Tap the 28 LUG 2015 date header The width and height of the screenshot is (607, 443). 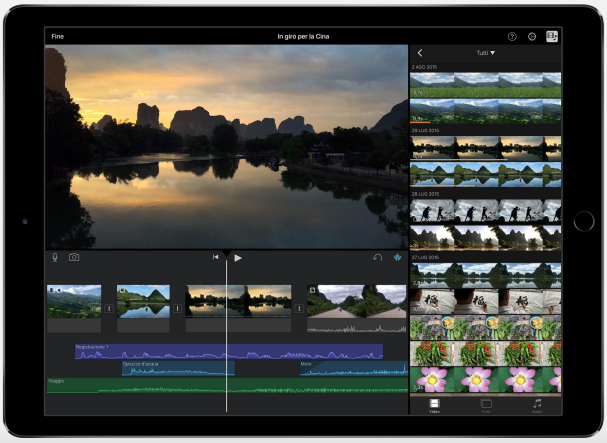(x=425, y=194)
